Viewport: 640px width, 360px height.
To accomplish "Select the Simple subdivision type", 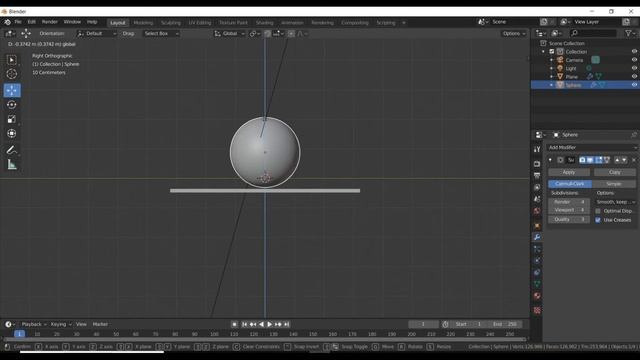I will [x=614, y=184].
